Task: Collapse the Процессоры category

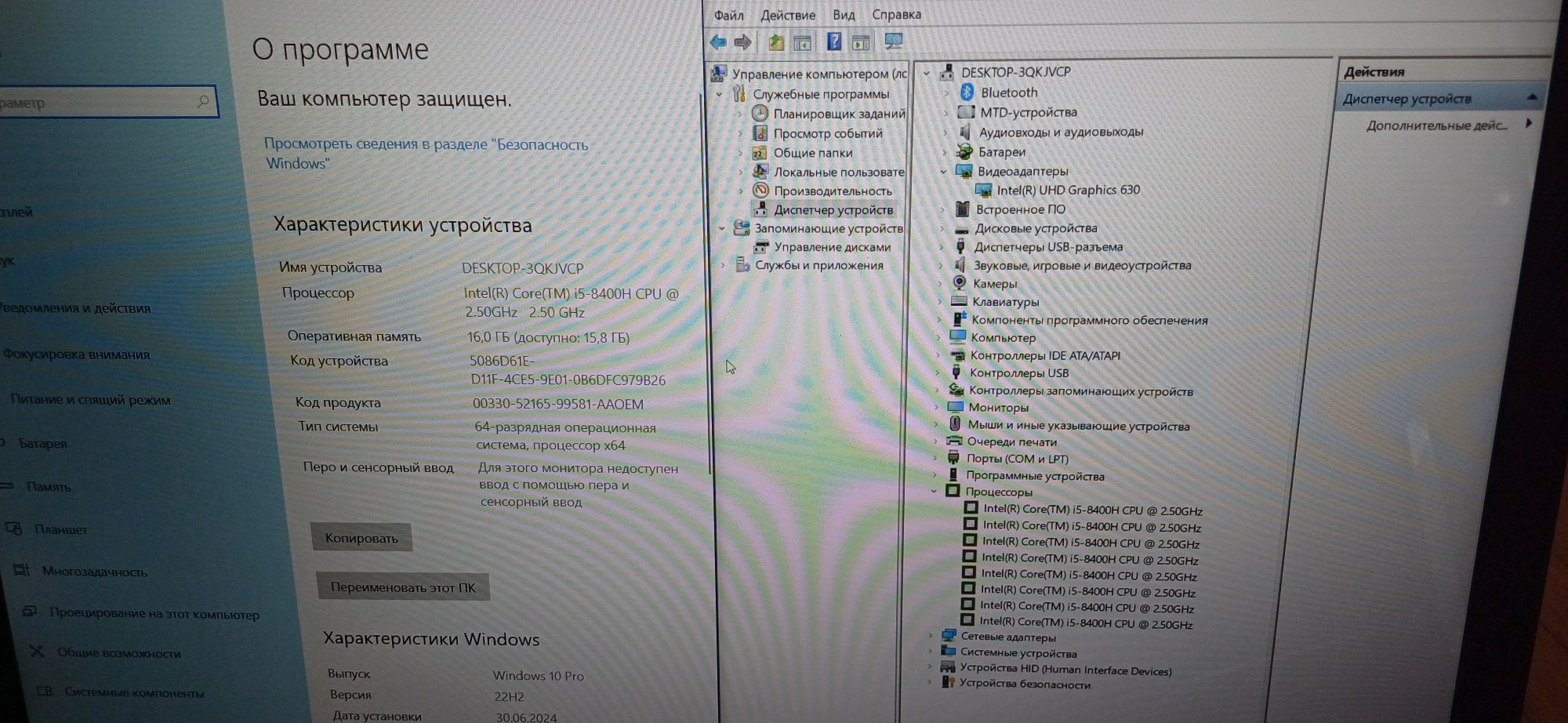Action: pyautogui.click(x=934, y=492)
